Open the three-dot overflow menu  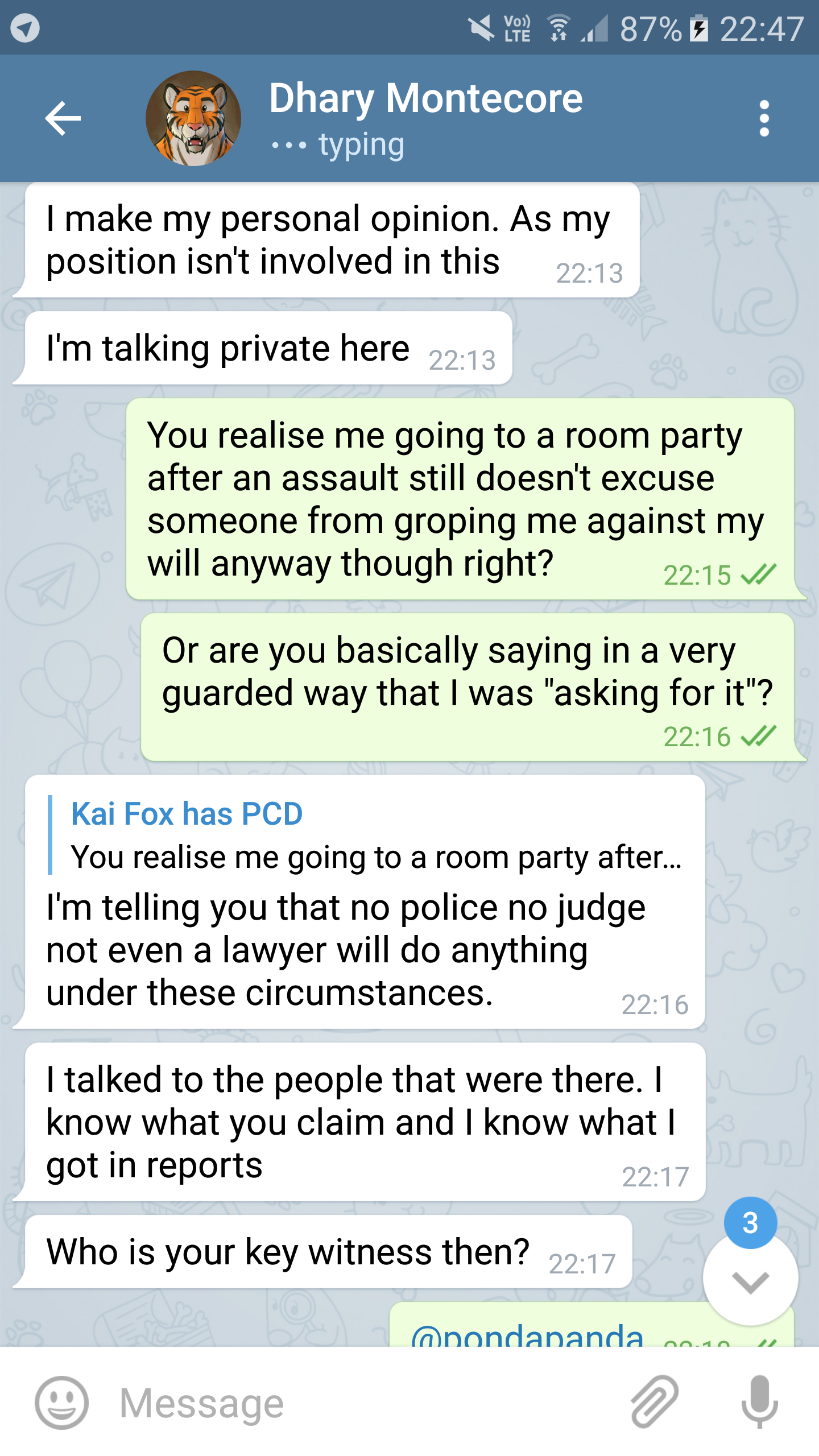click(764, 118)
